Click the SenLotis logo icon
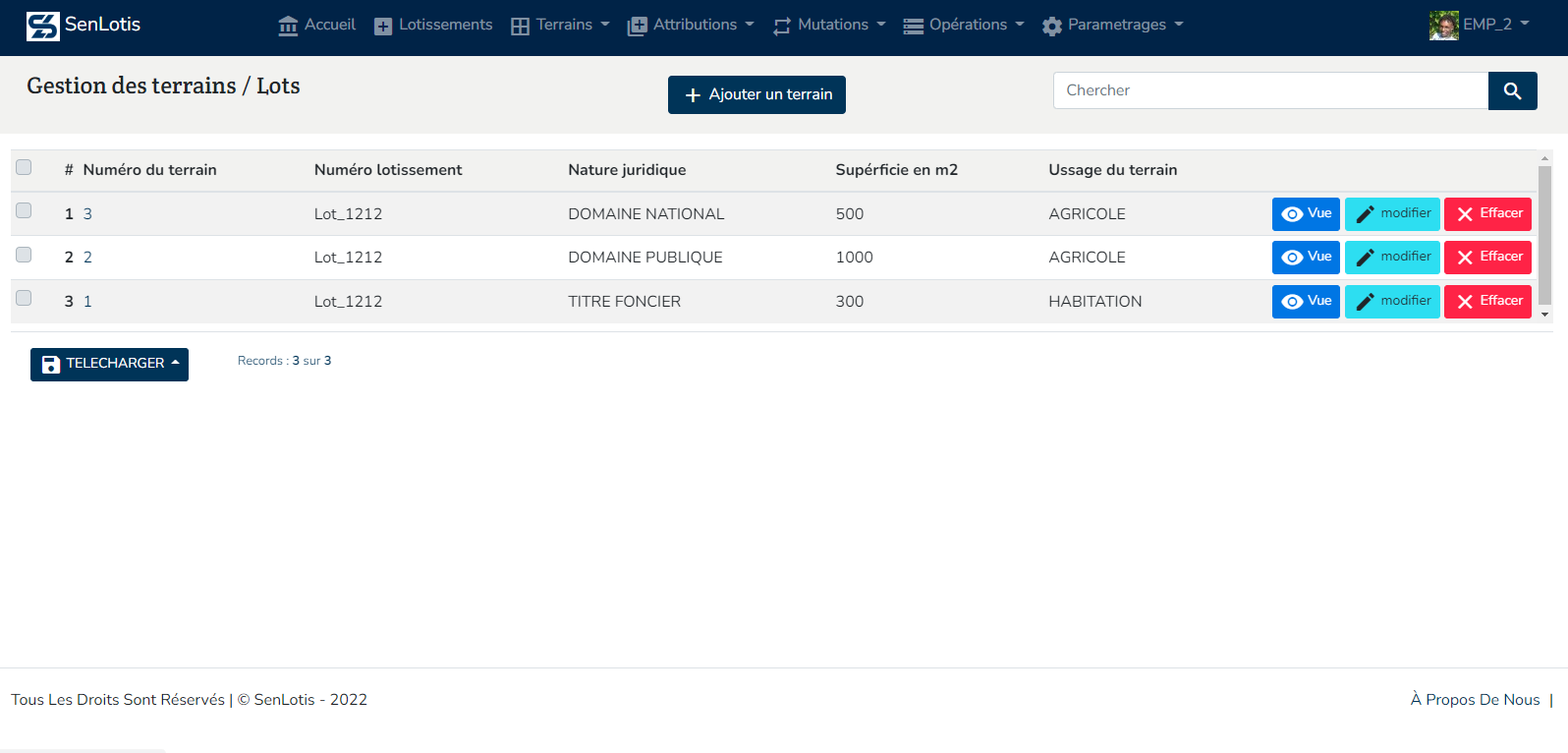1568x753 pixels. [42, 26]
